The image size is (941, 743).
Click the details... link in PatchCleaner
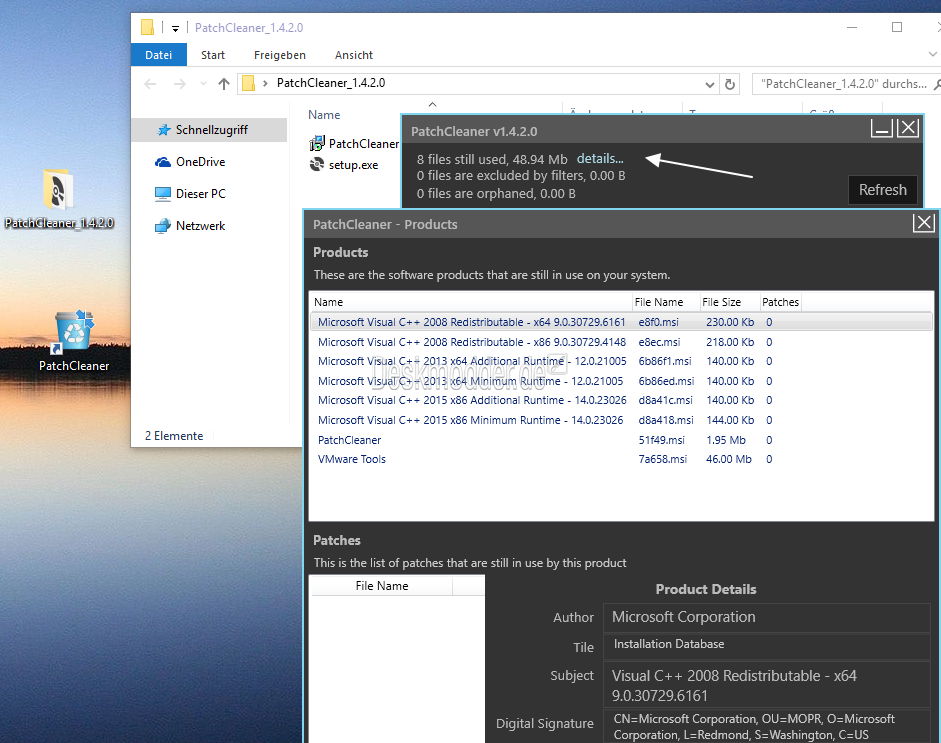tap(600, 158)
